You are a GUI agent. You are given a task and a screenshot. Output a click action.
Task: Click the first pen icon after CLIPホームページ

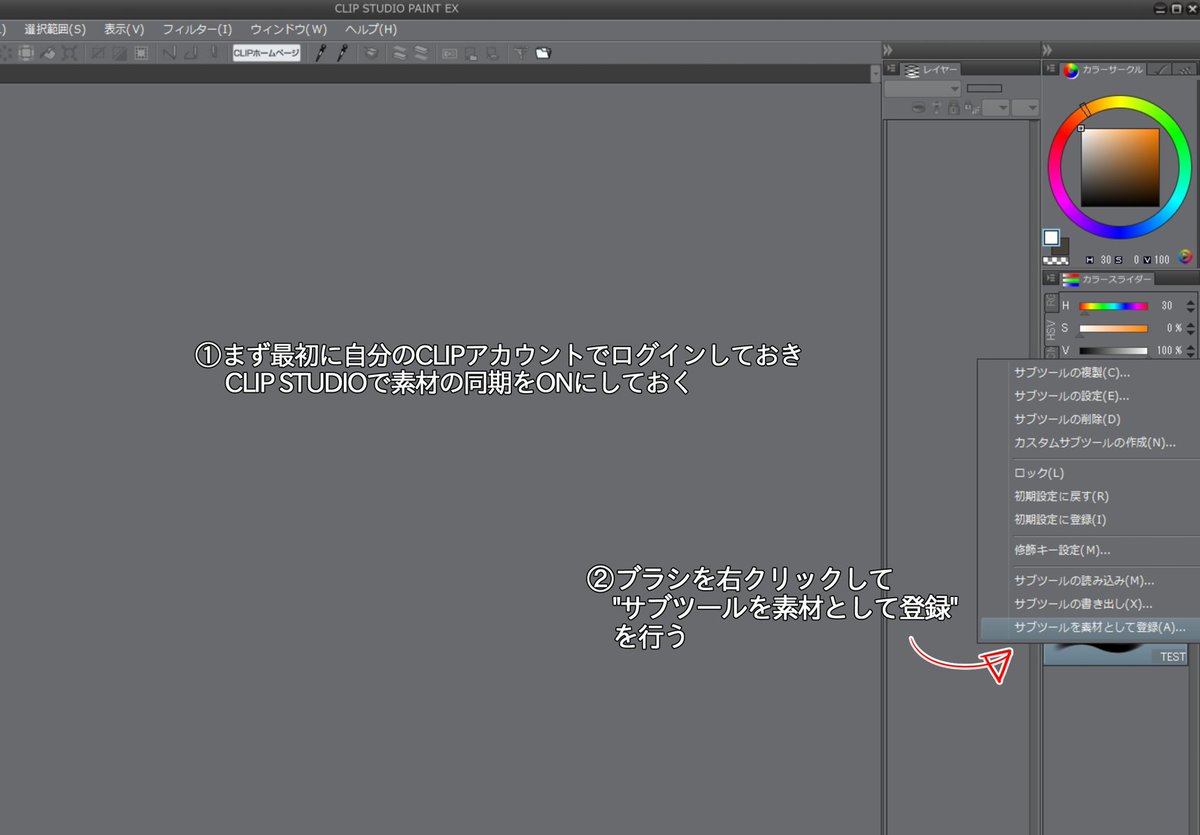[x=321, y=53]
